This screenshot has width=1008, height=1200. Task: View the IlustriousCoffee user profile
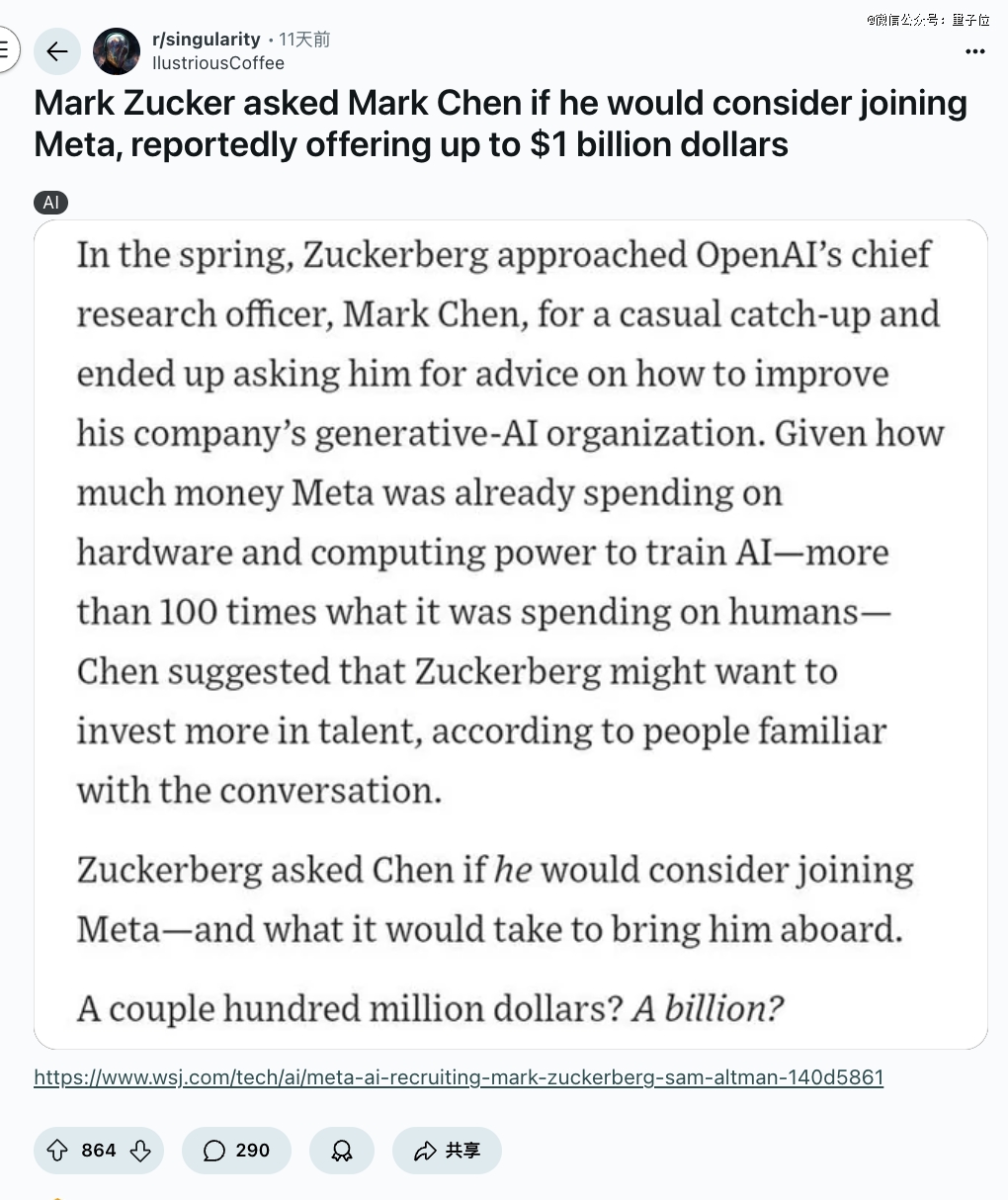[218, 63]
